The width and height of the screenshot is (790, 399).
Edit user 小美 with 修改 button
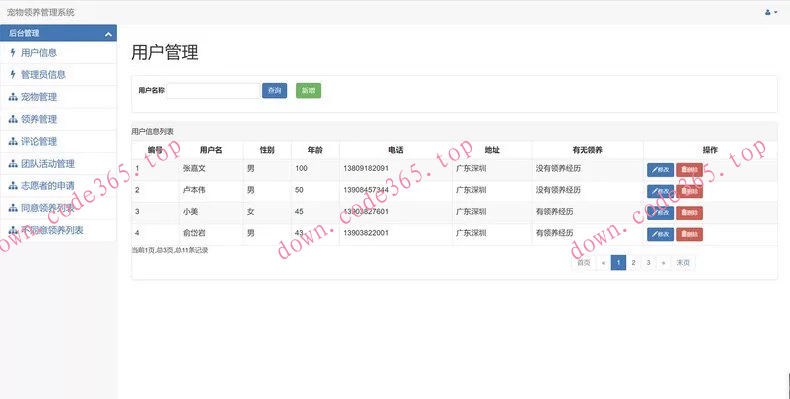pyautogui.click(x=660, y=213)
